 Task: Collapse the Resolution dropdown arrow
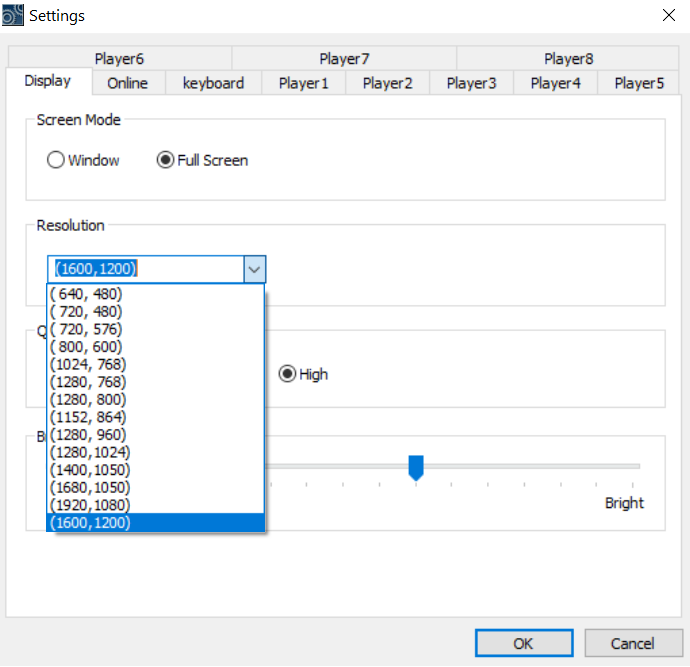[254, 269]
